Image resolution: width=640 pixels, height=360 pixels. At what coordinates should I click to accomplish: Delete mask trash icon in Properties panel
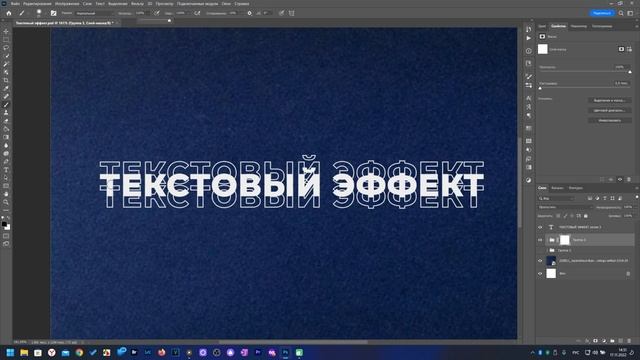(x=629, y=180)
